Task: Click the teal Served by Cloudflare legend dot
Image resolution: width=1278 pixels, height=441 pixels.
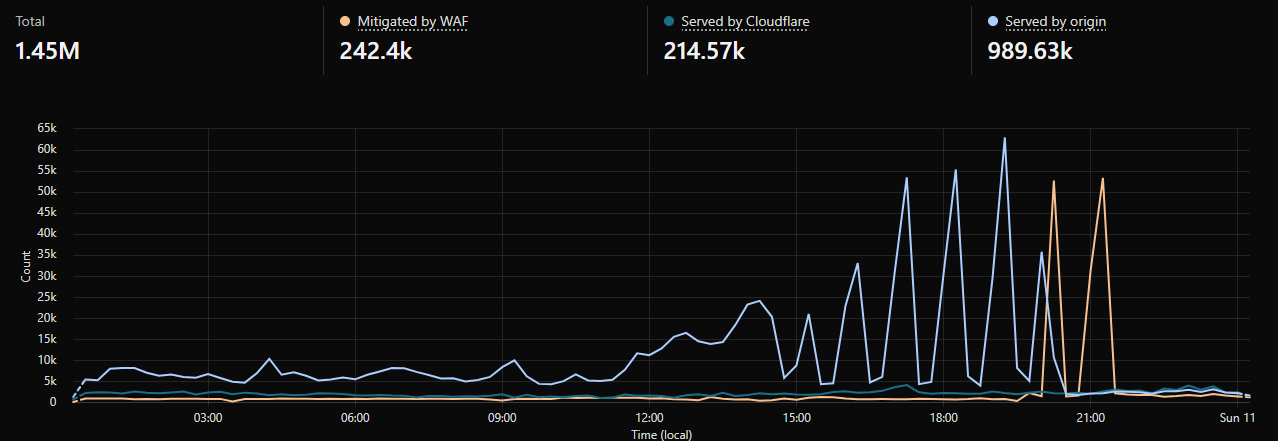Action: 668,21
